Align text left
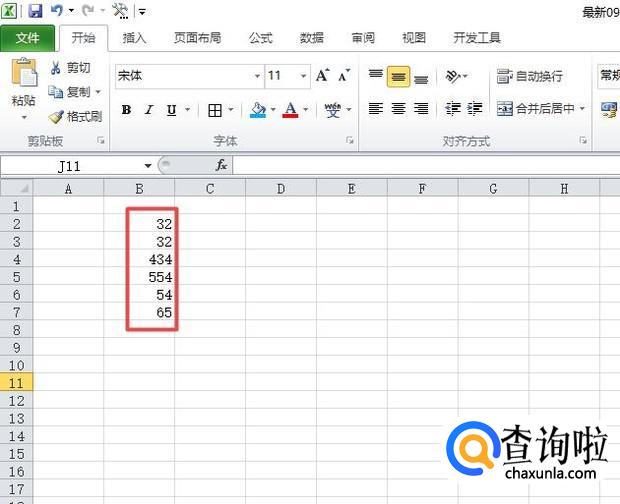Viewport: 620px width, 504px height. click(376, 108)
